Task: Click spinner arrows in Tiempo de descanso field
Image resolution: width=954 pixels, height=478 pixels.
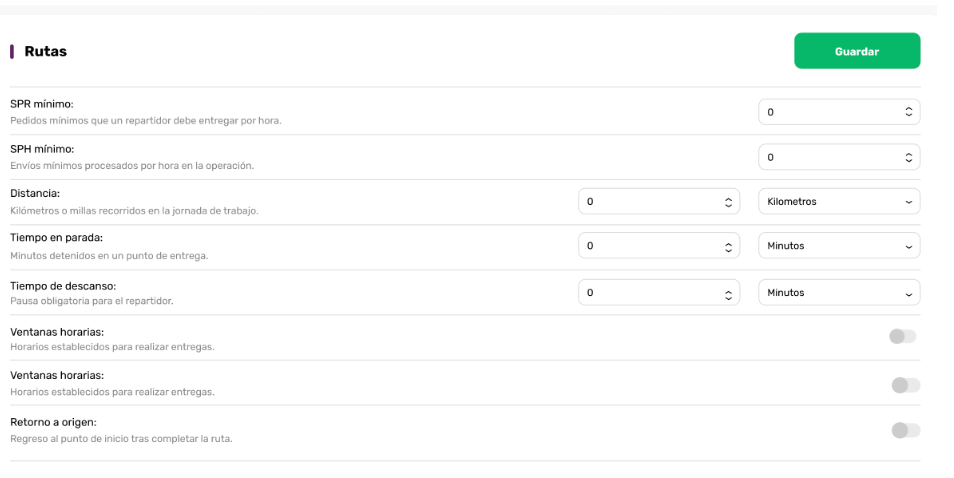Action: pyautogui.click(x=728, y=294)
